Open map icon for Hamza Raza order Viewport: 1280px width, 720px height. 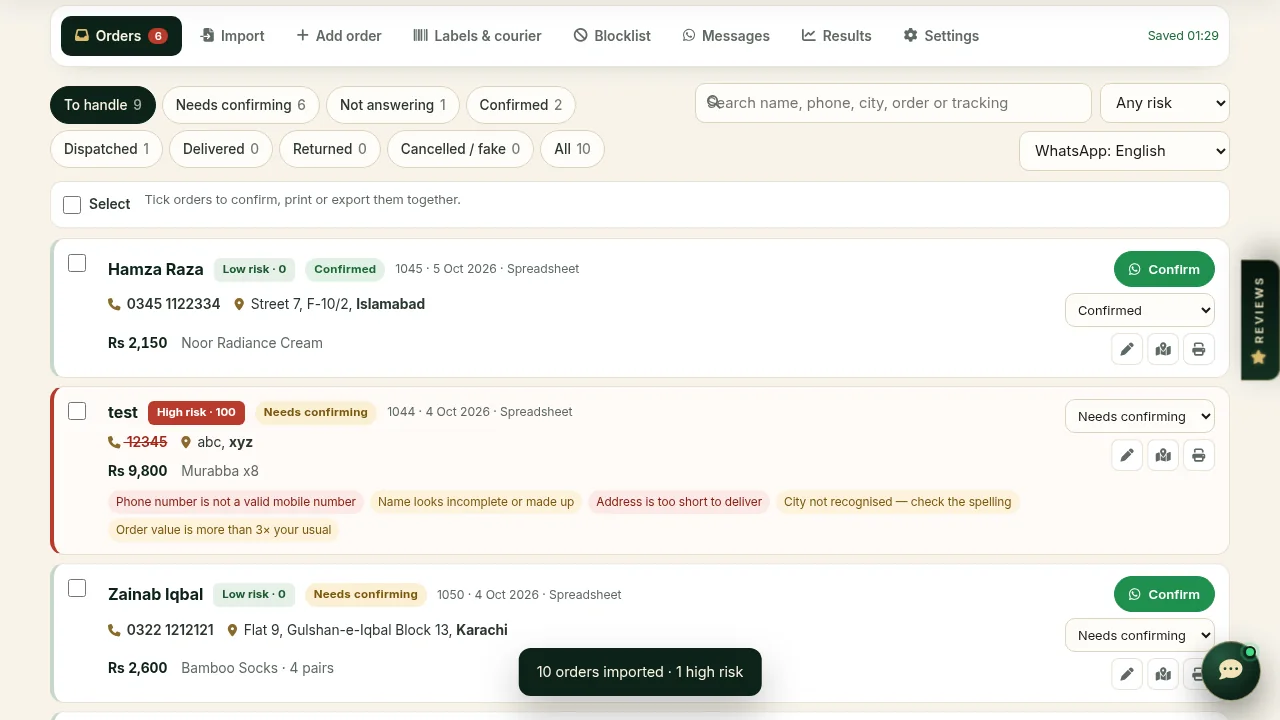coord(1163,349)
